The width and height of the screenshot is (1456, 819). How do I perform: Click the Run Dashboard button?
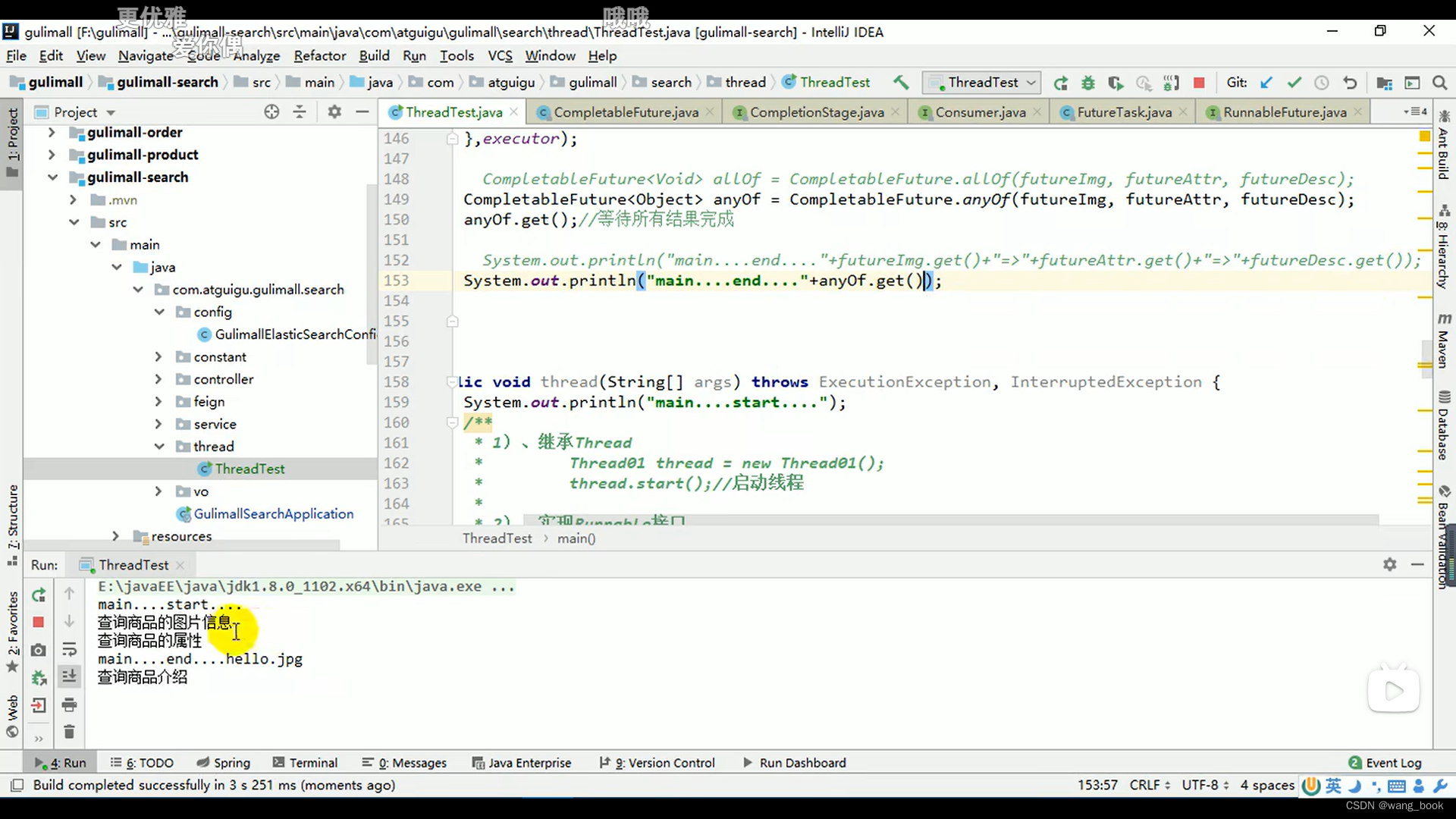(803, 762)
